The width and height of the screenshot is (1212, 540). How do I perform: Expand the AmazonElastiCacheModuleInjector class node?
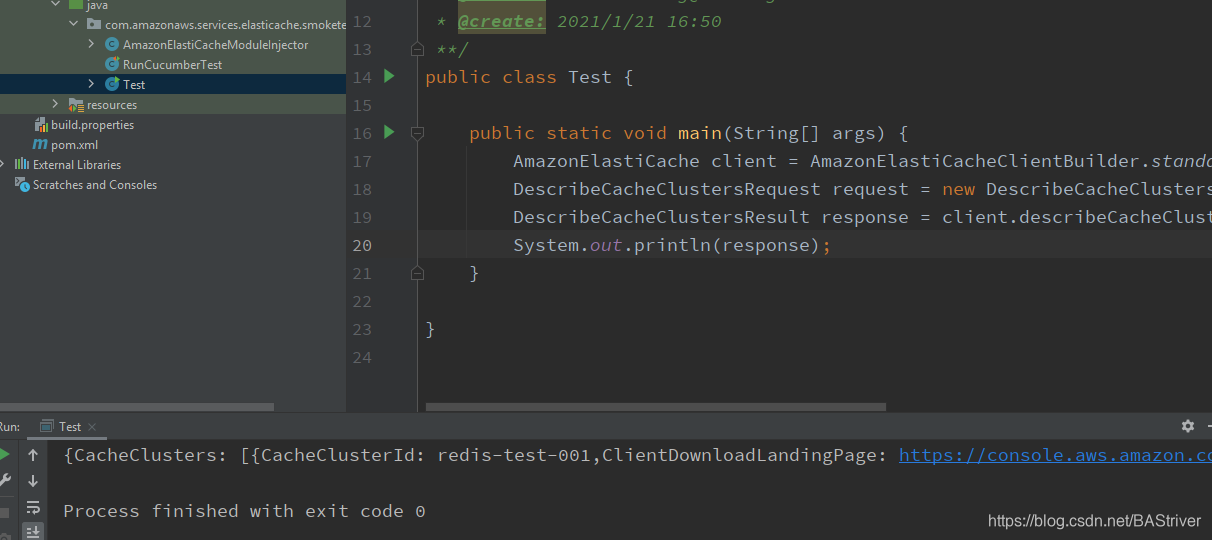(x=91, y=44)
